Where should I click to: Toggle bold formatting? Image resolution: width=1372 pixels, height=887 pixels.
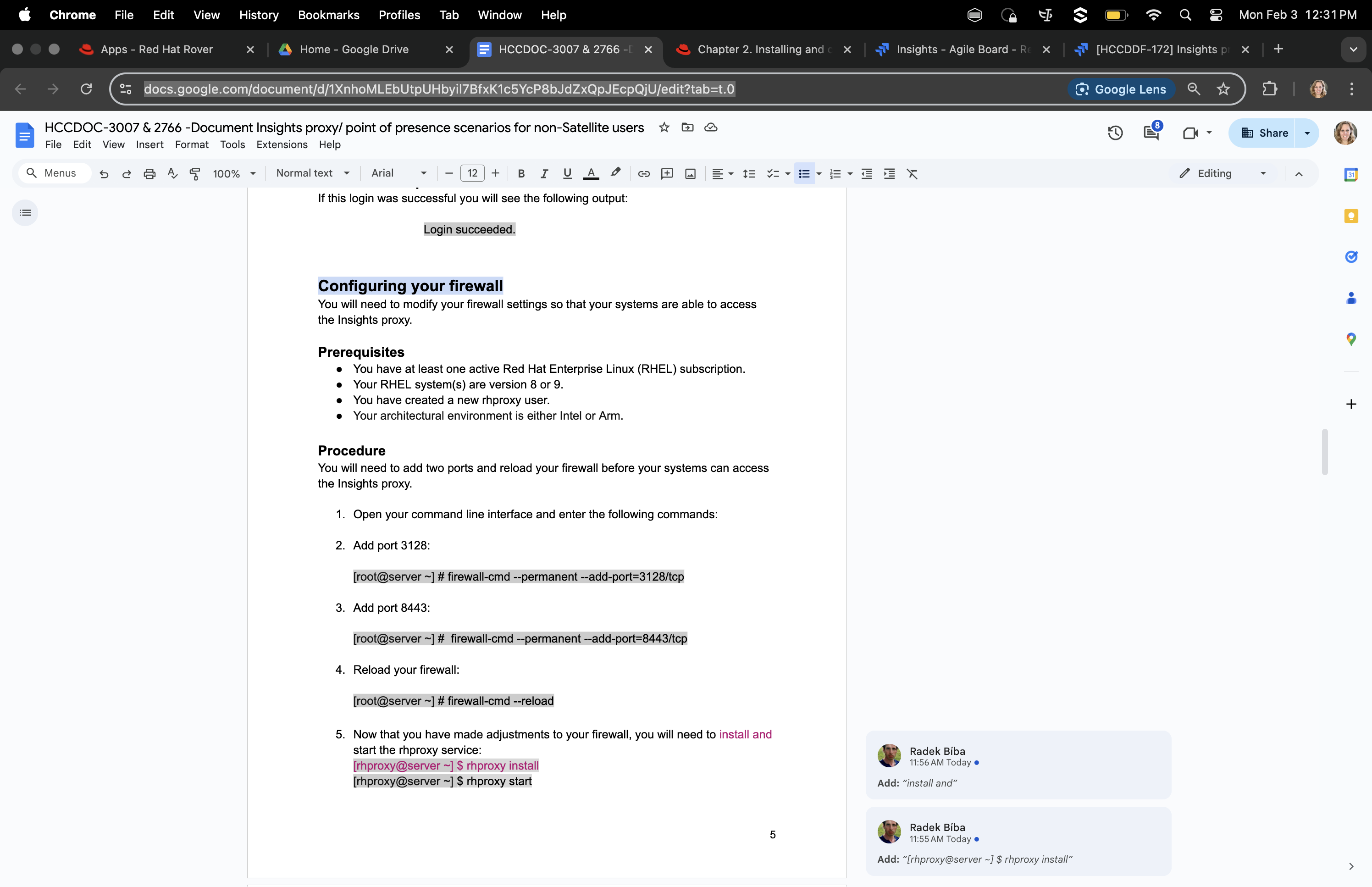tap(521, 173)
